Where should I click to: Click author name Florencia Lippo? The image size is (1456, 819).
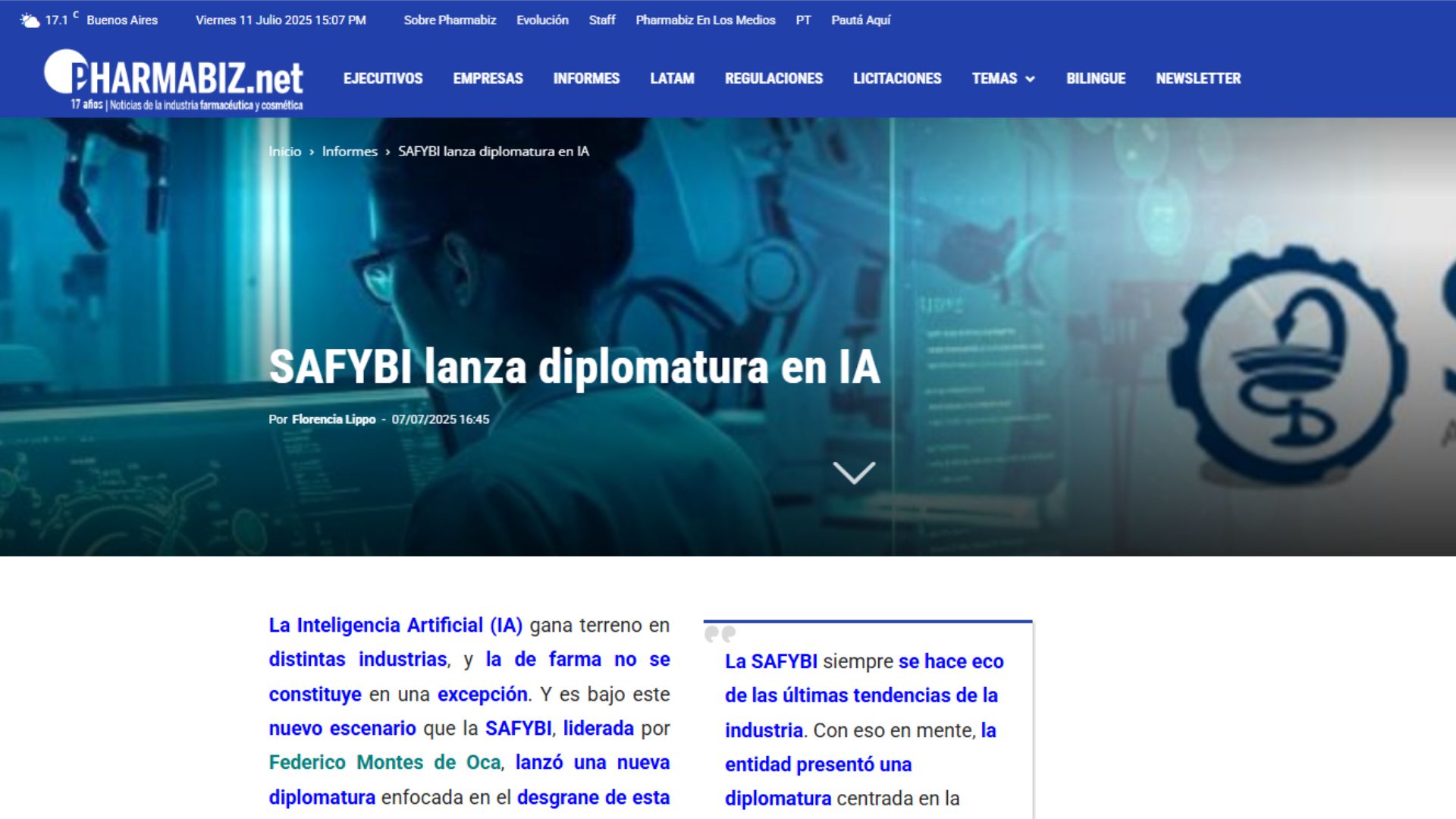pyautogui.click(x=334, y=419)
